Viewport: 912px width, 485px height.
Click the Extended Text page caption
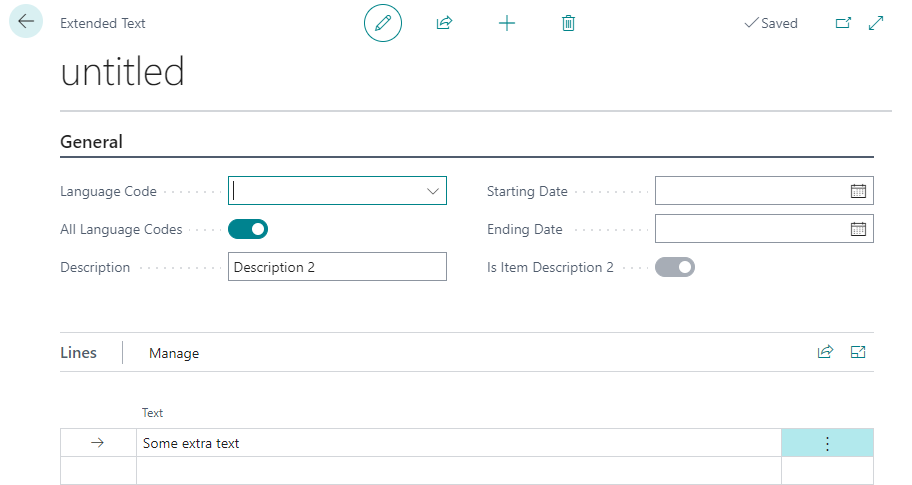point(103,23)
